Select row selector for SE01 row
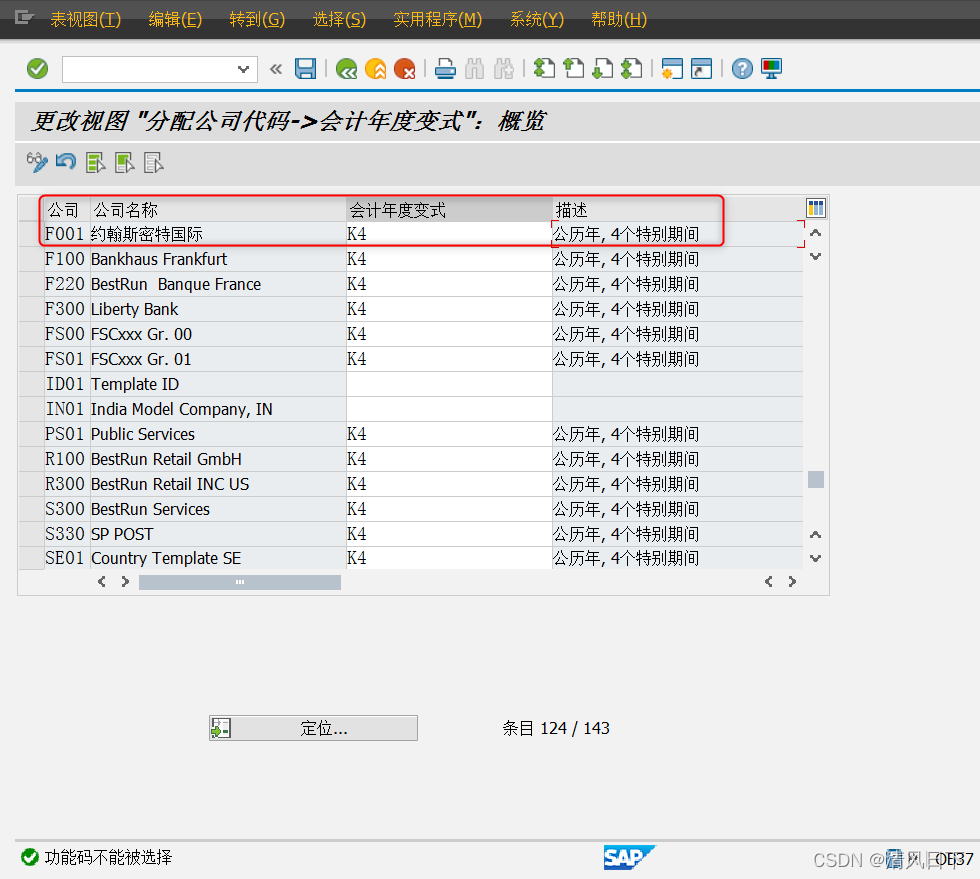Image resolution: width=980 pixels, height=879 pixels. (31, 558)
